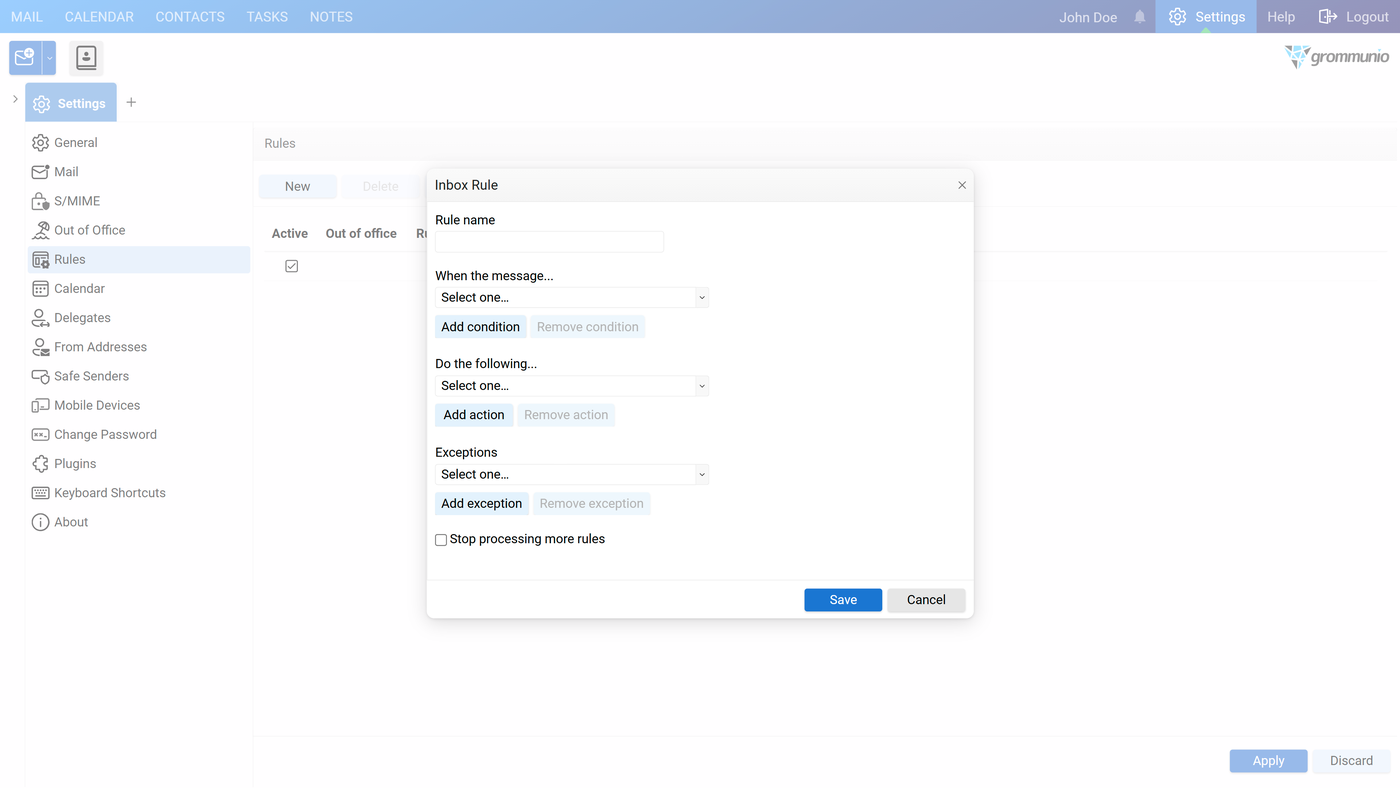Open the S/MIME settings icon
This screenshot has height=788, width=1400.
click(40, 201)
